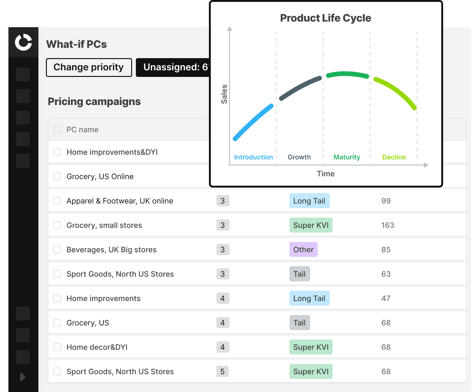Click the Change priority button
The image size is (475, 392).
point(89,67)
